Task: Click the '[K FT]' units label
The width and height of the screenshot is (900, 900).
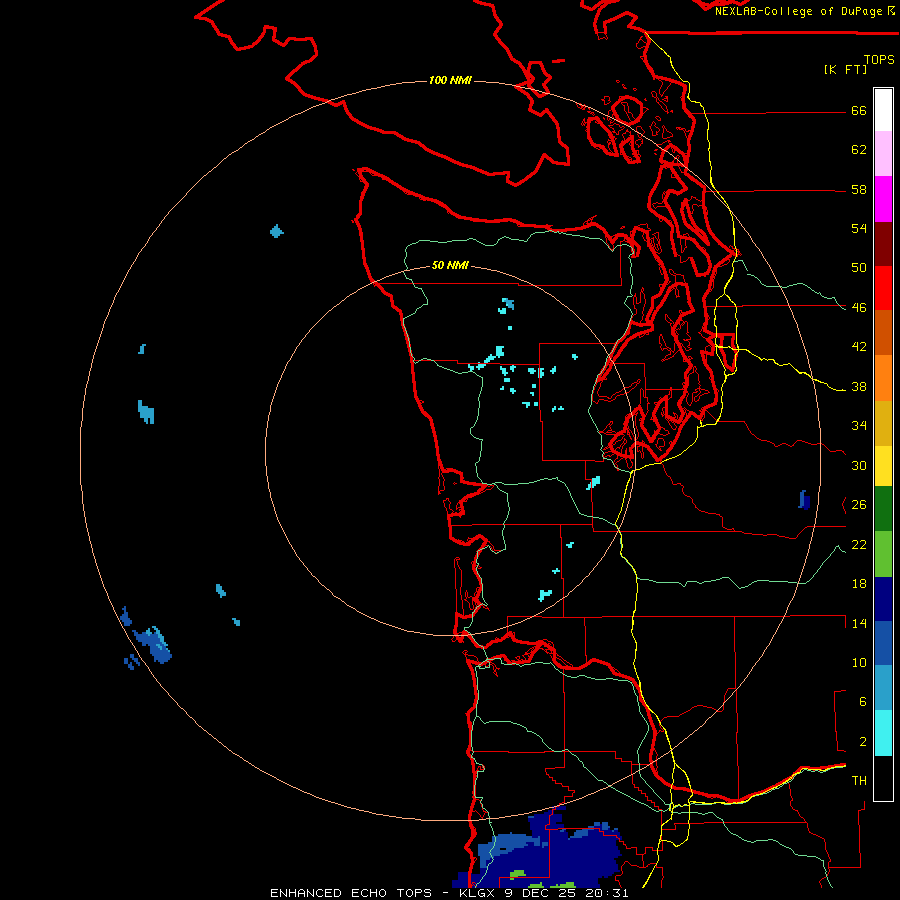Action: 845,69
